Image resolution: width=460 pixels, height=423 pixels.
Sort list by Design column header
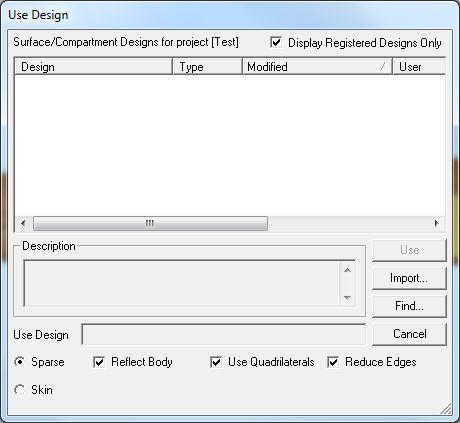[93, 66]
